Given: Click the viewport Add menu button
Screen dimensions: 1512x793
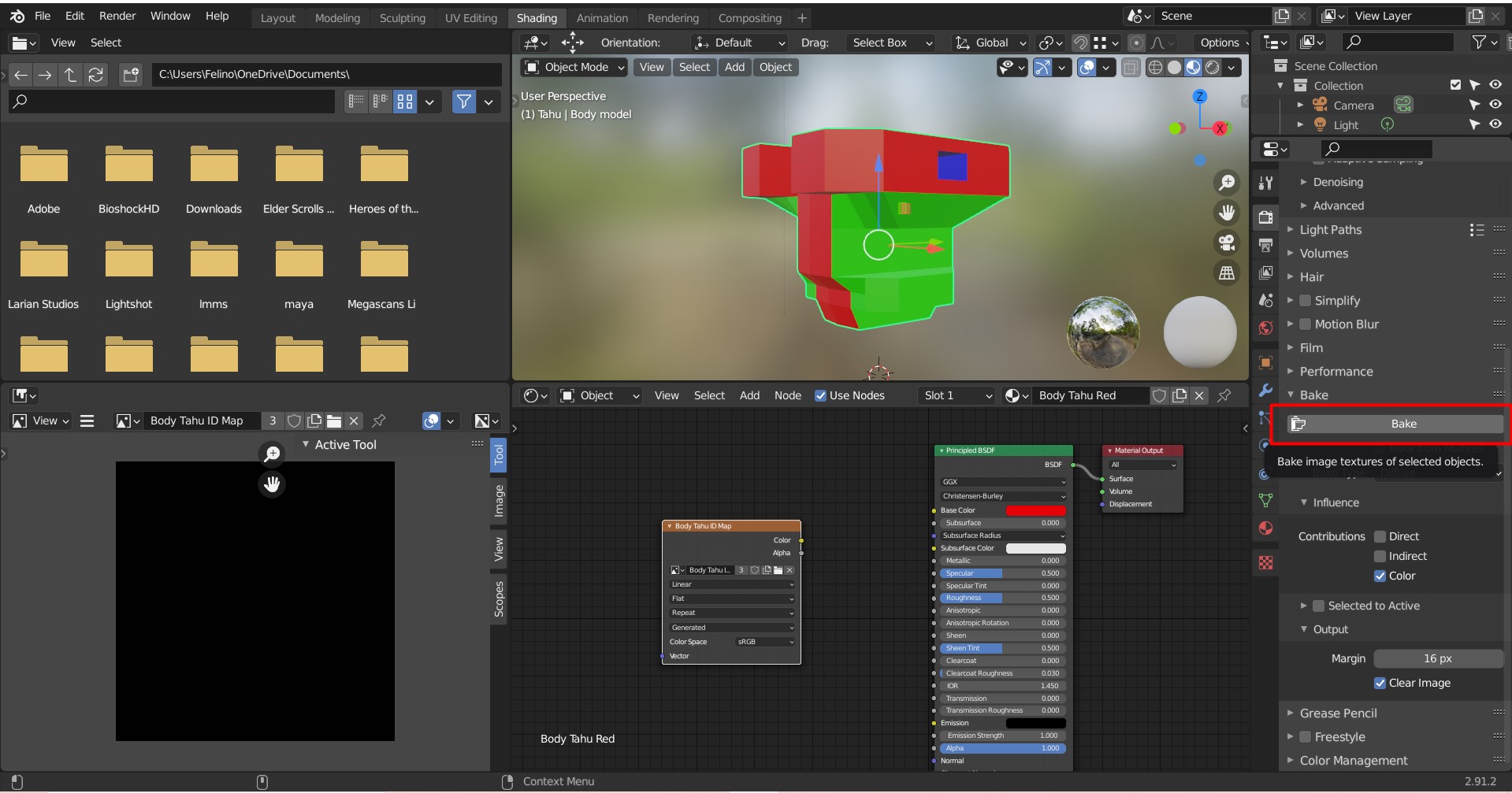Looking at the screenshot, I should tap(734, 68).
